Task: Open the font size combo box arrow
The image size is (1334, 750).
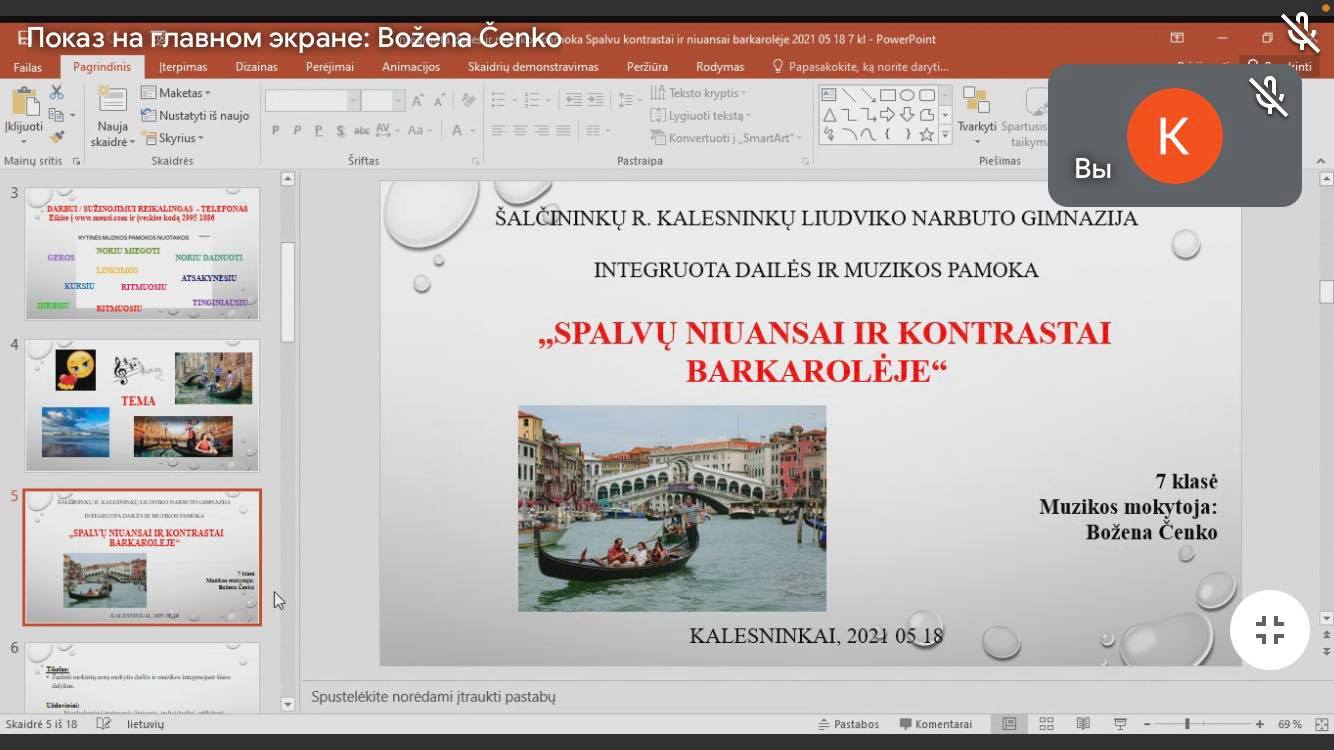Action: [398, 101]
